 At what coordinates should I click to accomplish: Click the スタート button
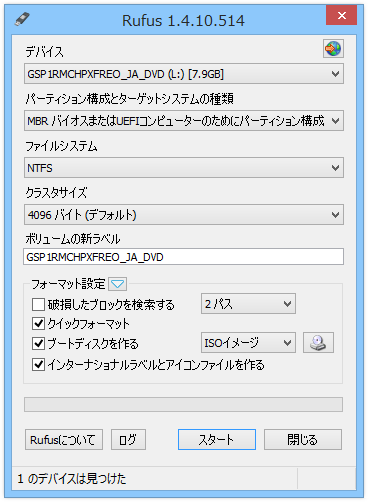pos(217,440)
